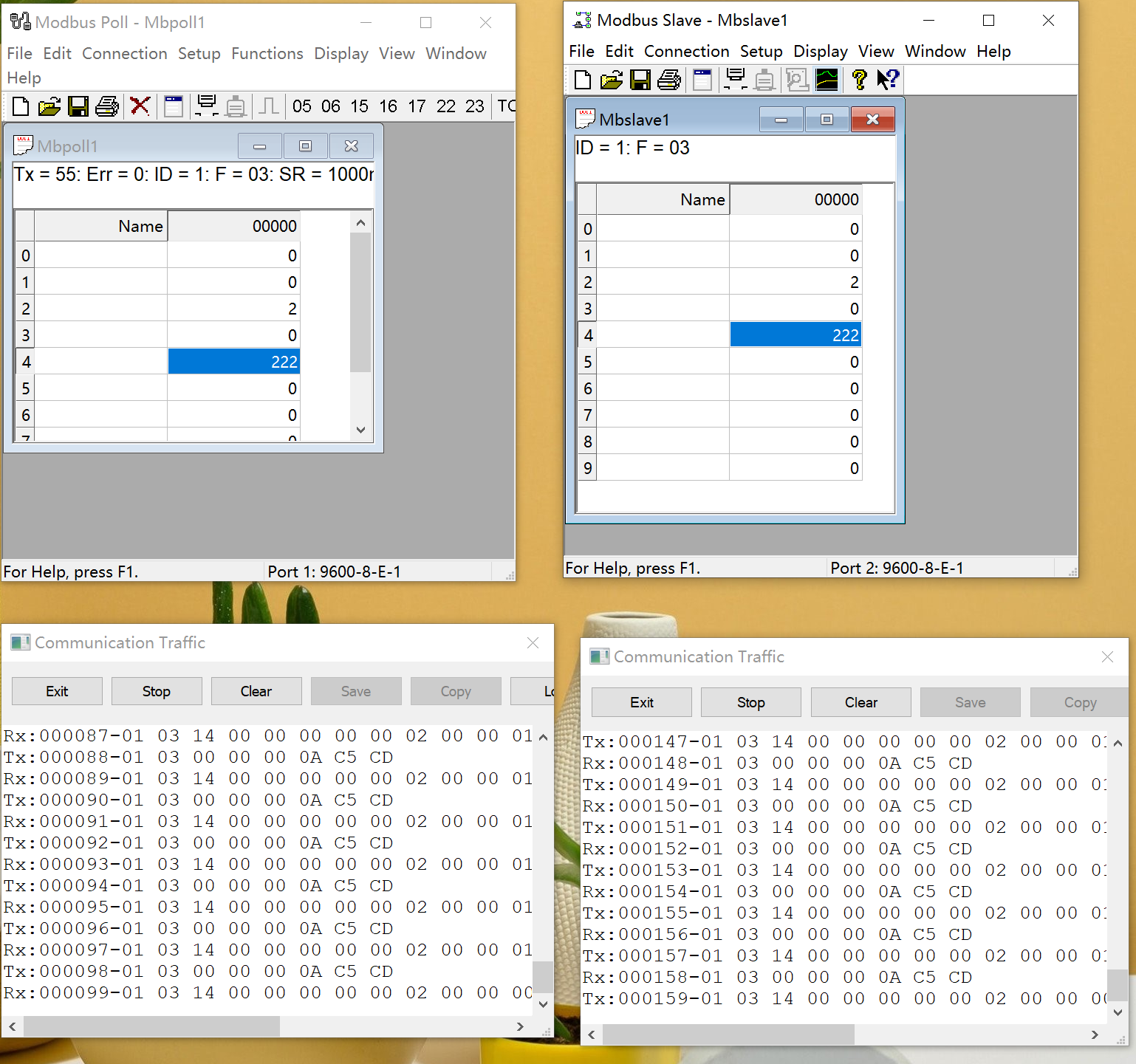
Task: Click right traffic window horizontal scroll left arrow
Action: point(592,1035)
